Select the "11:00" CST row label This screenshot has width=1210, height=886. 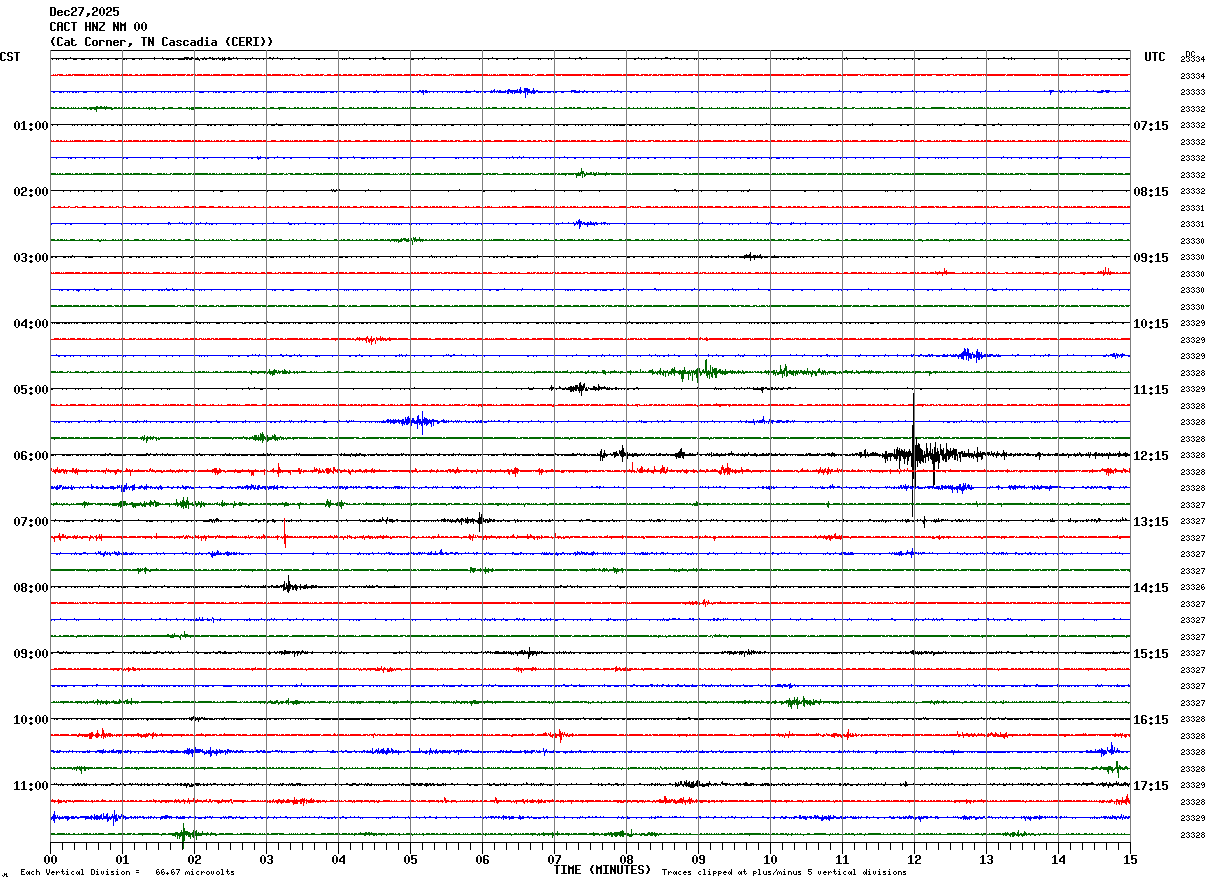click(31, 786)
